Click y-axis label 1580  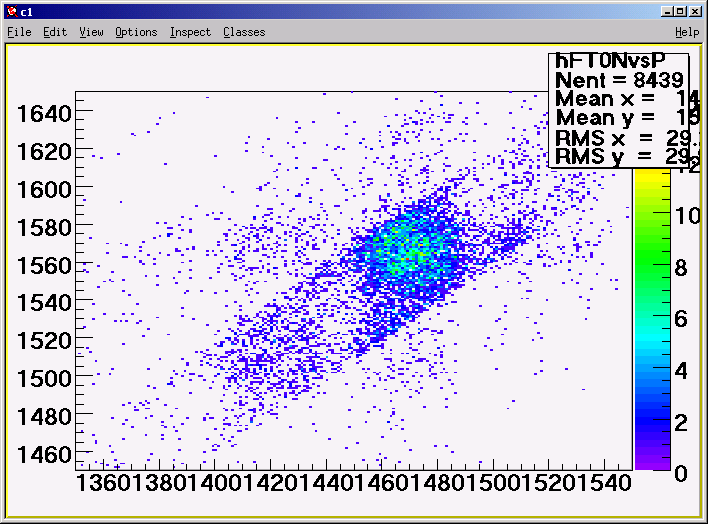coord(44,228)
